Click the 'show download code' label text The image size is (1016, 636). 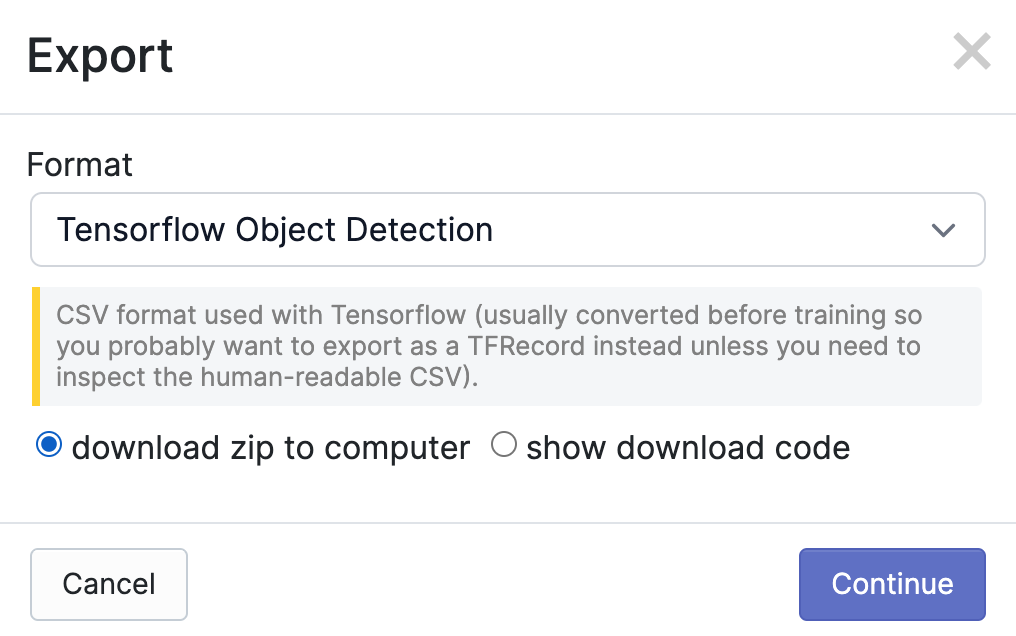coord(686,447)
